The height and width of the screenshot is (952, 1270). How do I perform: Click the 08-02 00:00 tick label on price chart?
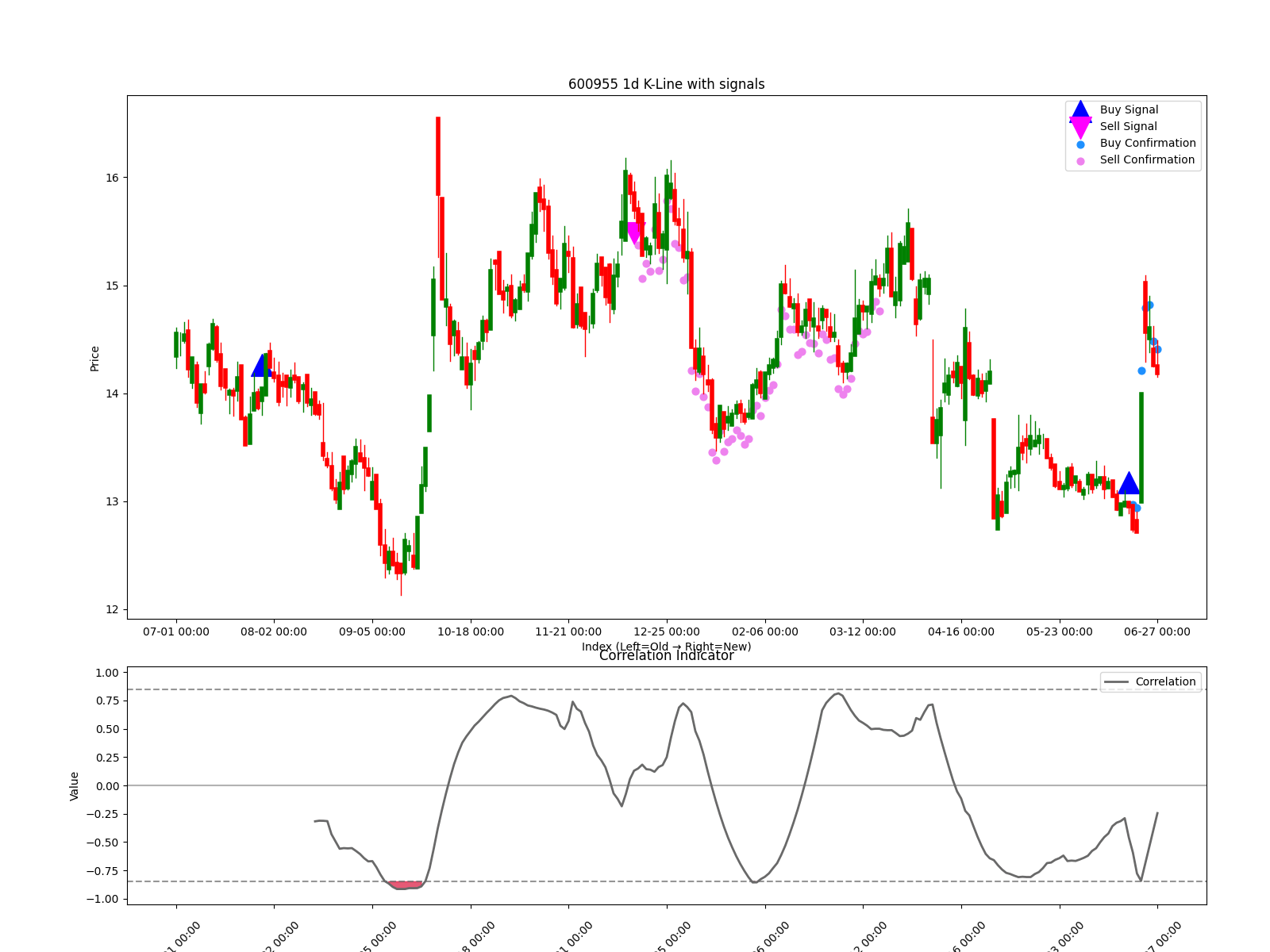[274, 631]
